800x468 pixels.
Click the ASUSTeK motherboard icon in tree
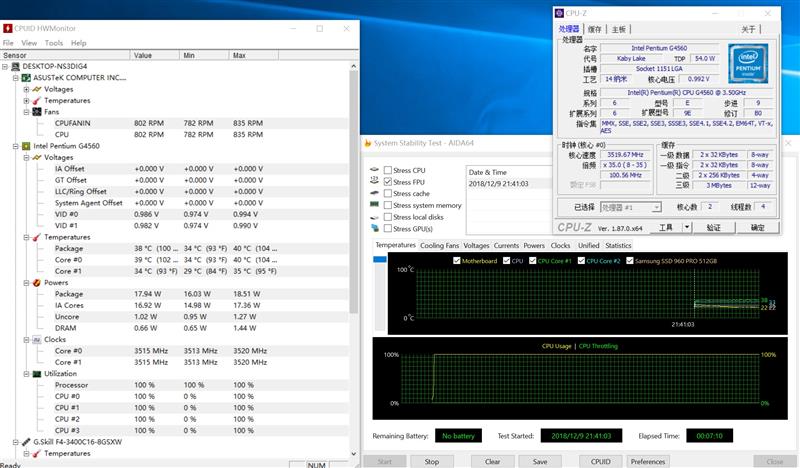pyautogui.click(x=27, y=78)
